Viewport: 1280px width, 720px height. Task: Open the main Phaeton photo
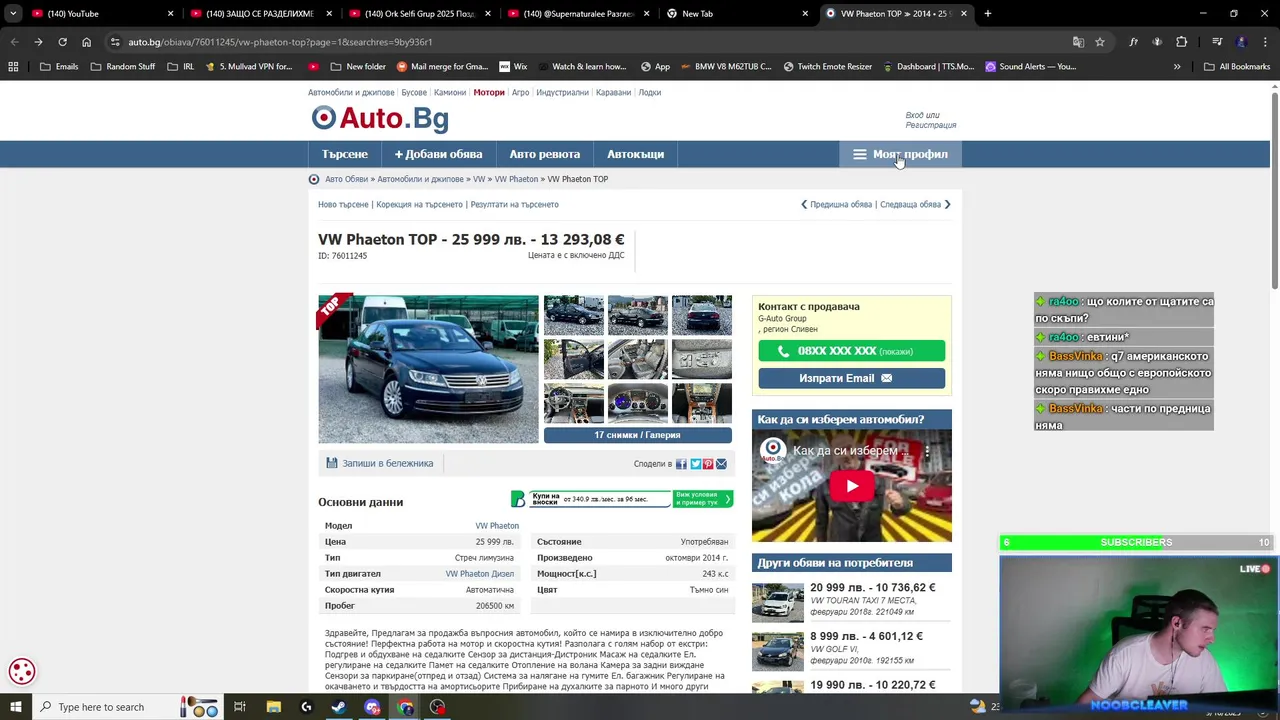point(428,369)
